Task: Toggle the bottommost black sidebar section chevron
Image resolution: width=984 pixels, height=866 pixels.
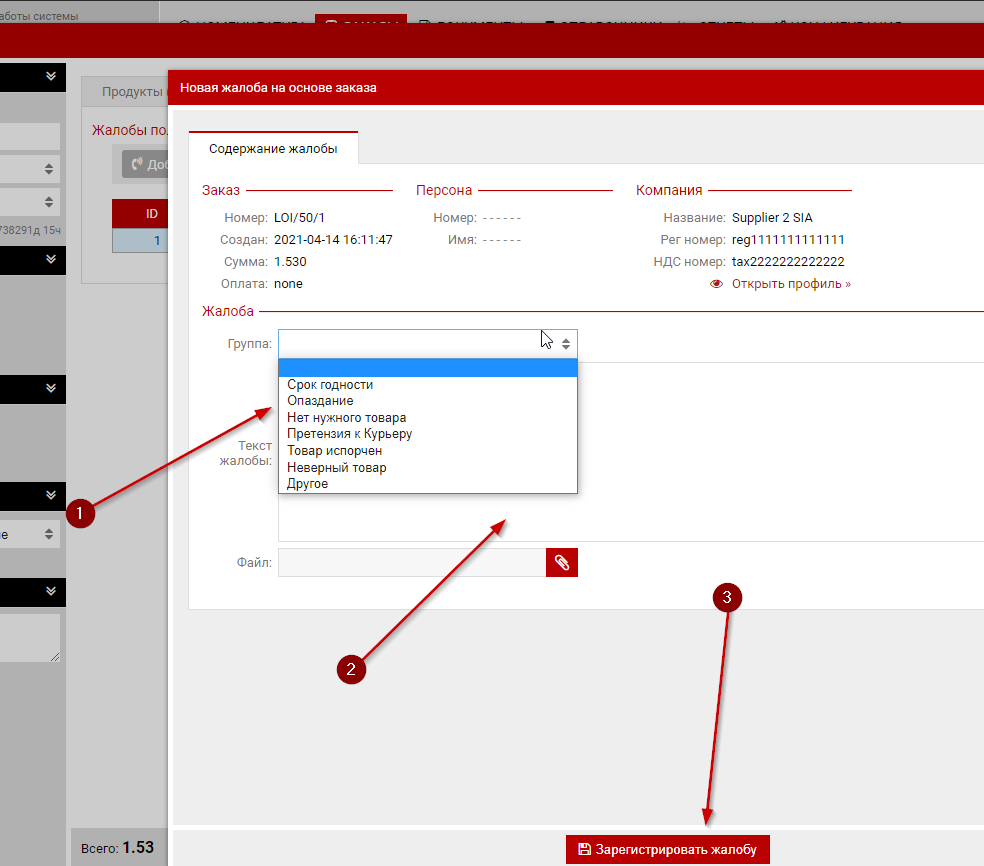Action: click(51, 591)
